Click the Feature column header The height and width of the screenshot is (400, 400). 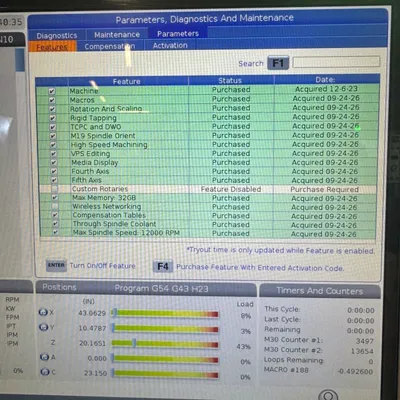coord(127,81)
